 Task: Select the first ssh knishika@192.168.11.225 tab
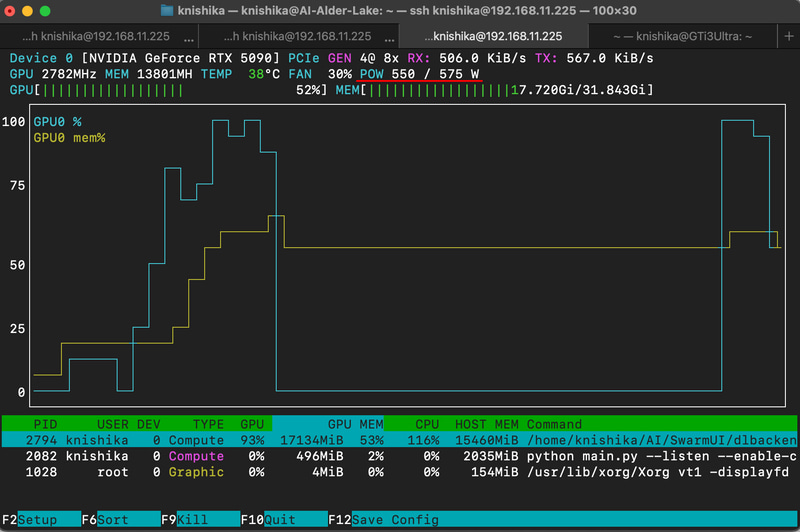coord(99,36)
